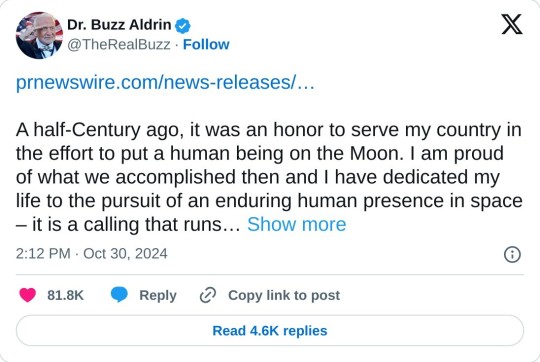Click the 2:12 PM Oct 30, 2024 timestamp
Viewport: 540px width, 362px height.
point(92,254)
